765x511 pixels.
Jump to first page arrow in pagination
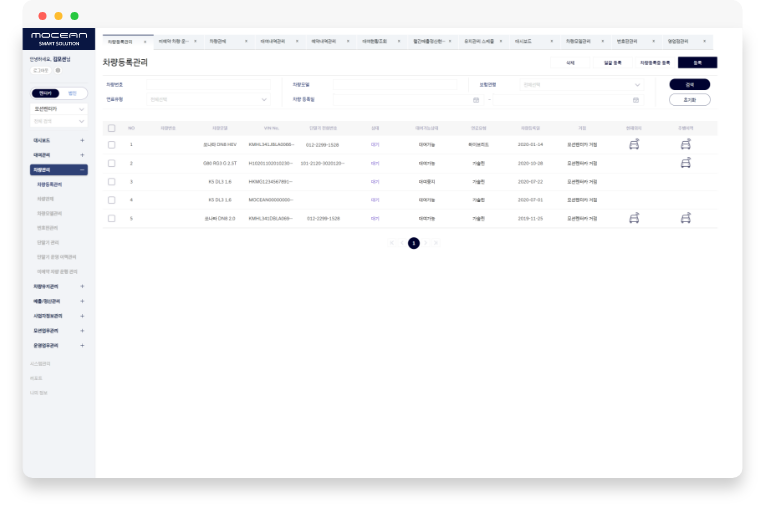391,243
